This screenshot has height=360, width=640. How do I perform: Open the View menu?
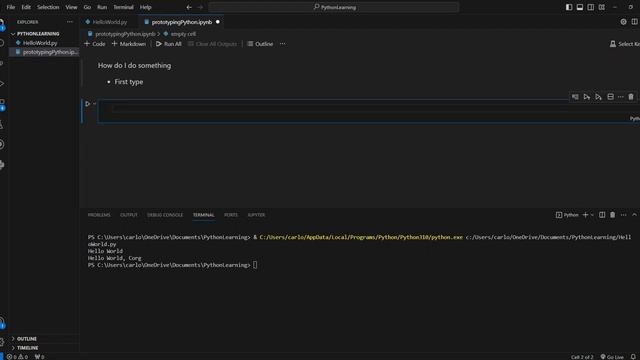click(71, 7)
